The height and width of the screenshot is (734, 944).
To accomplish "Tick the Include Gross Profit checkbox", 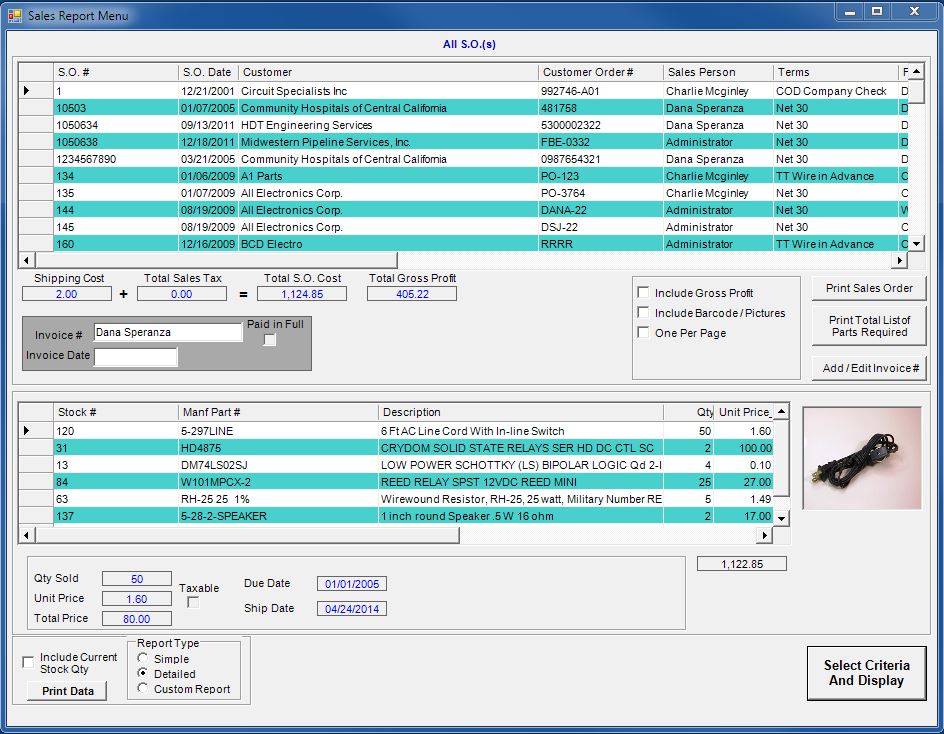I will click(x=643, y=293).
